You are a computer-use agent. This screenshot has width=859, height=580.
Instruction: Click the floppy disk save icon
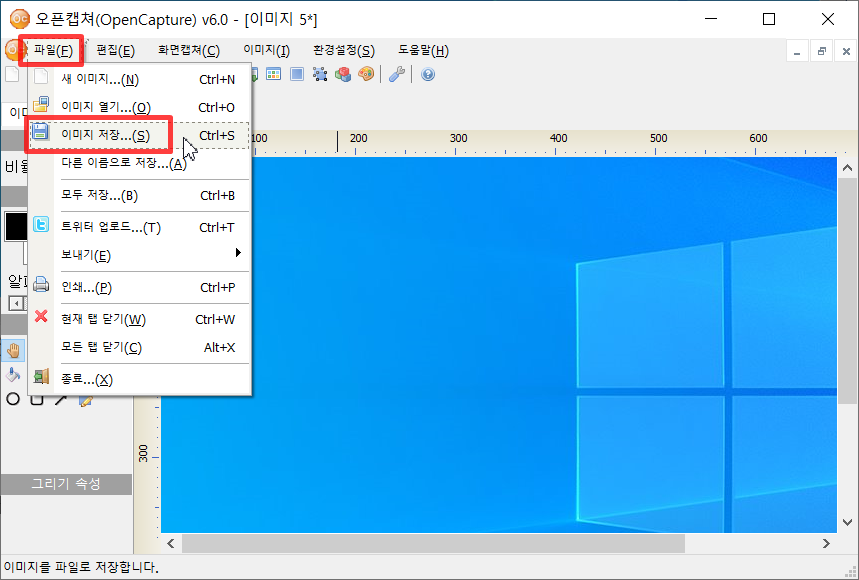coord(41,131)
